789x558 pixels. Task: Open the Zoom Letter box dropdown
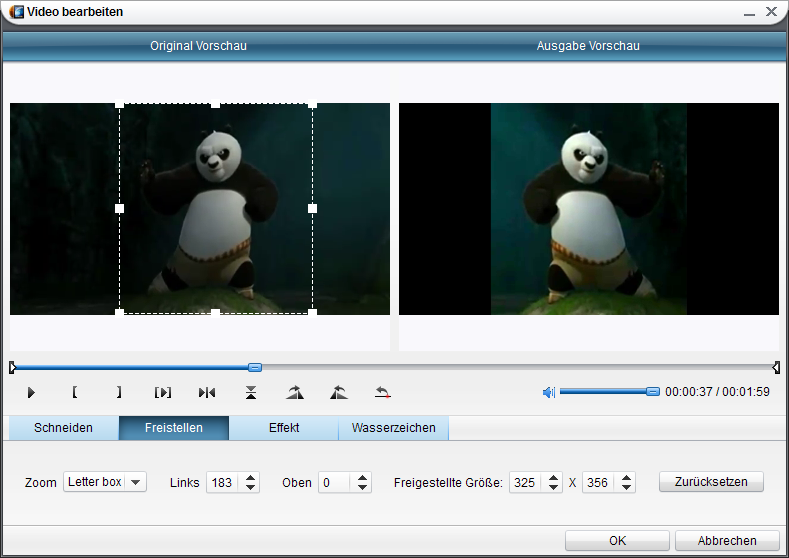click(135, 482)
